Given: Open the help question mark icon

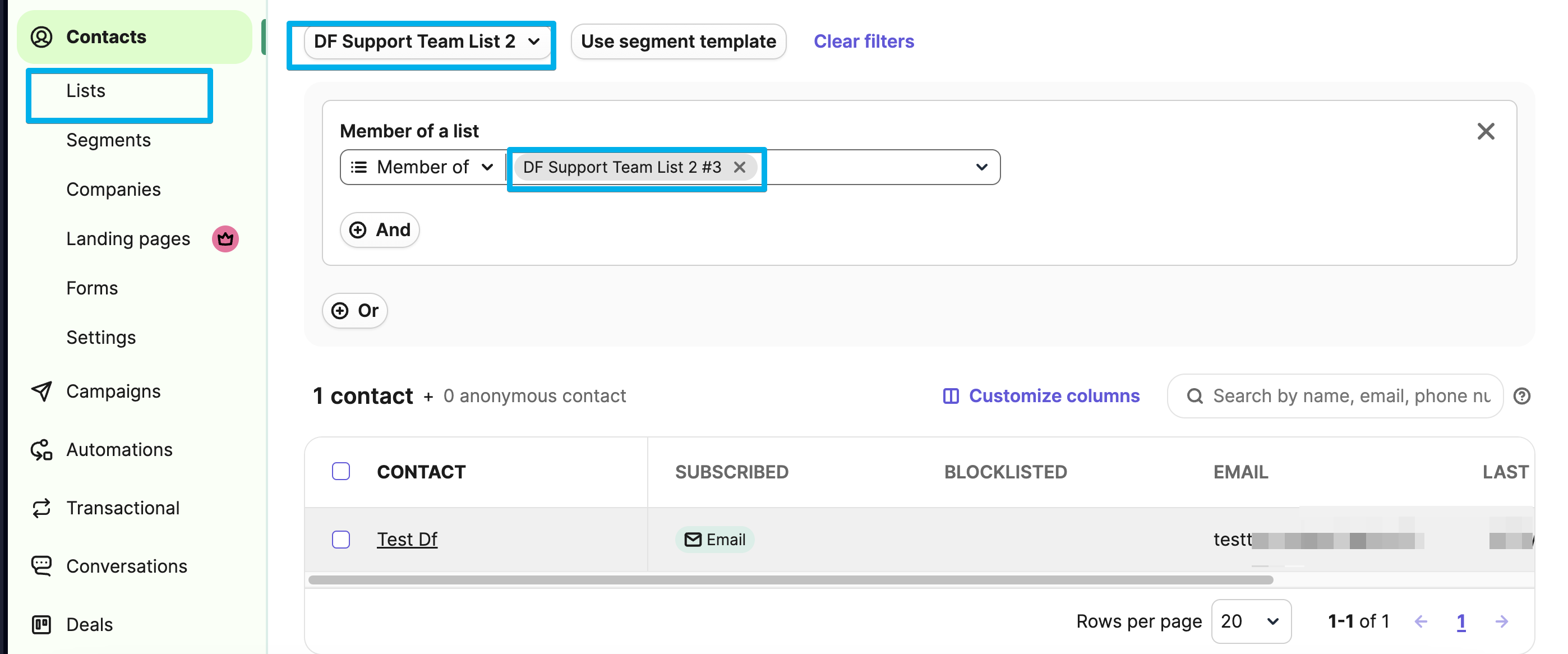Looking at the screenshot, I should tap(1522, 396).
